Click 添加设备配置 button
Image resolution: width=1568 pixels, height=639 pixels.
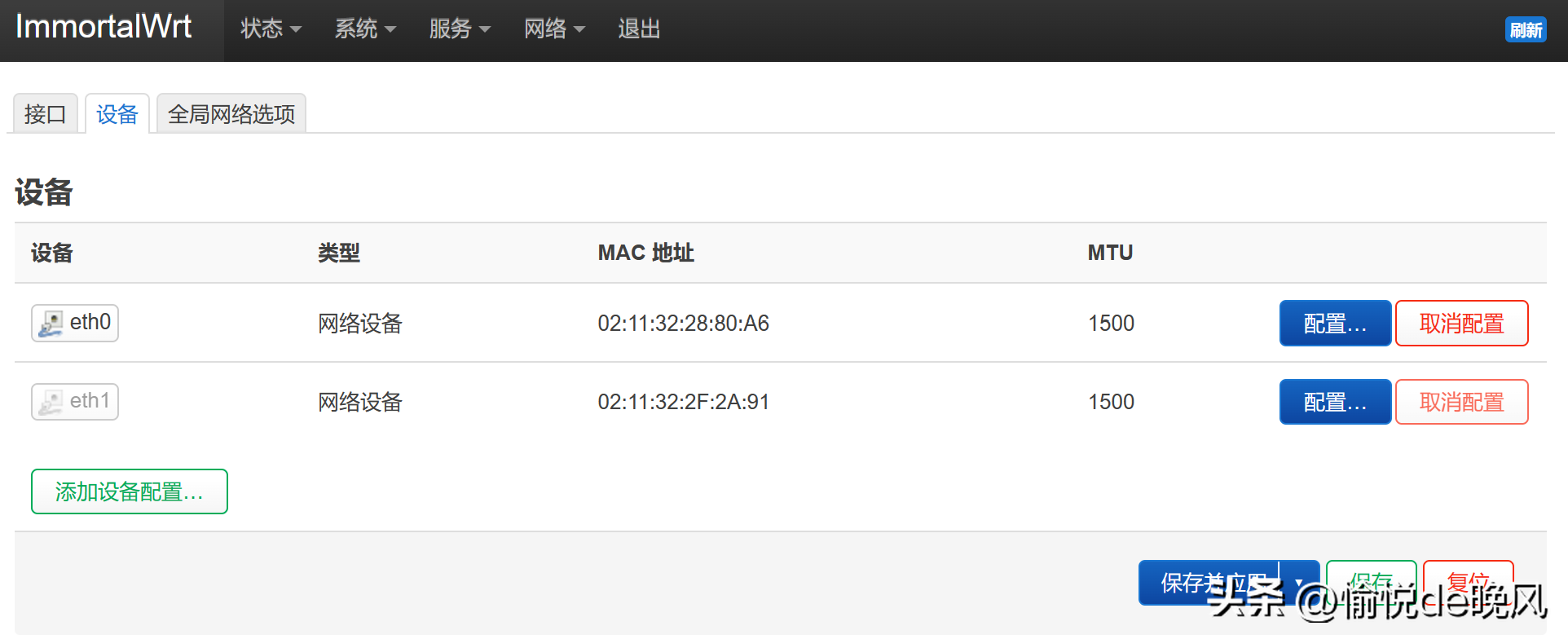pos(130,491)
